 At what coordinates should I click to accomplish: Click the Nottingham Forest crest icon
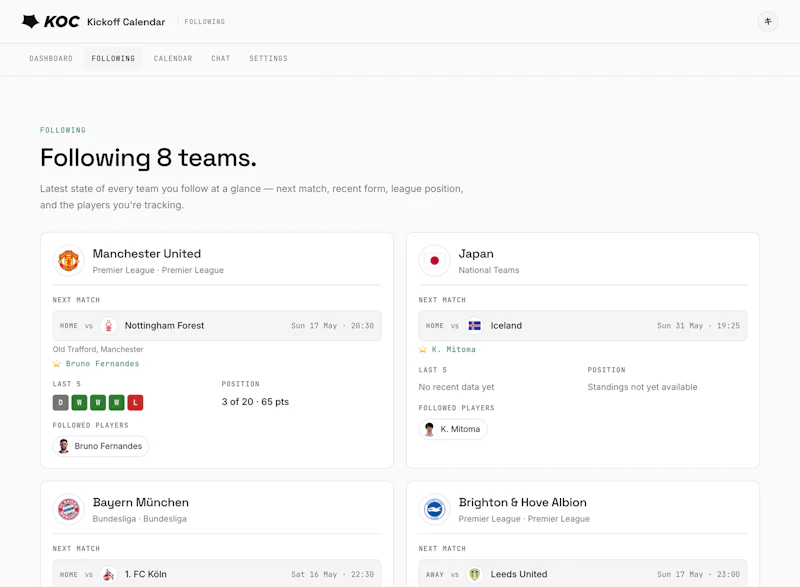click(109, 325)
